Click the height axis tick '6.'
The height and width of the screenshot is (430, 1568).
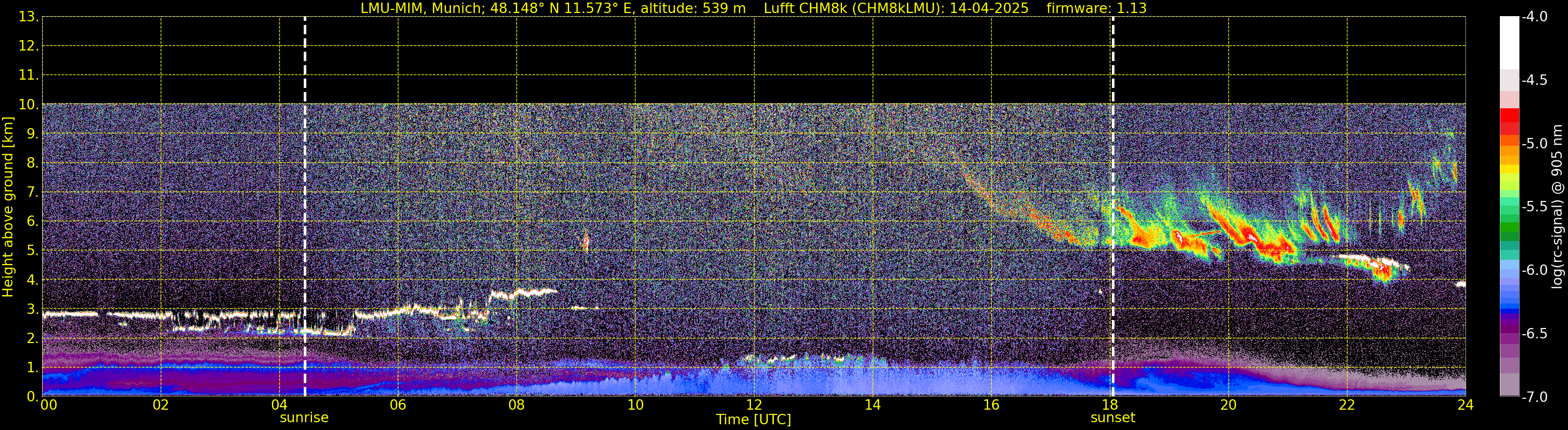point(32,221)
